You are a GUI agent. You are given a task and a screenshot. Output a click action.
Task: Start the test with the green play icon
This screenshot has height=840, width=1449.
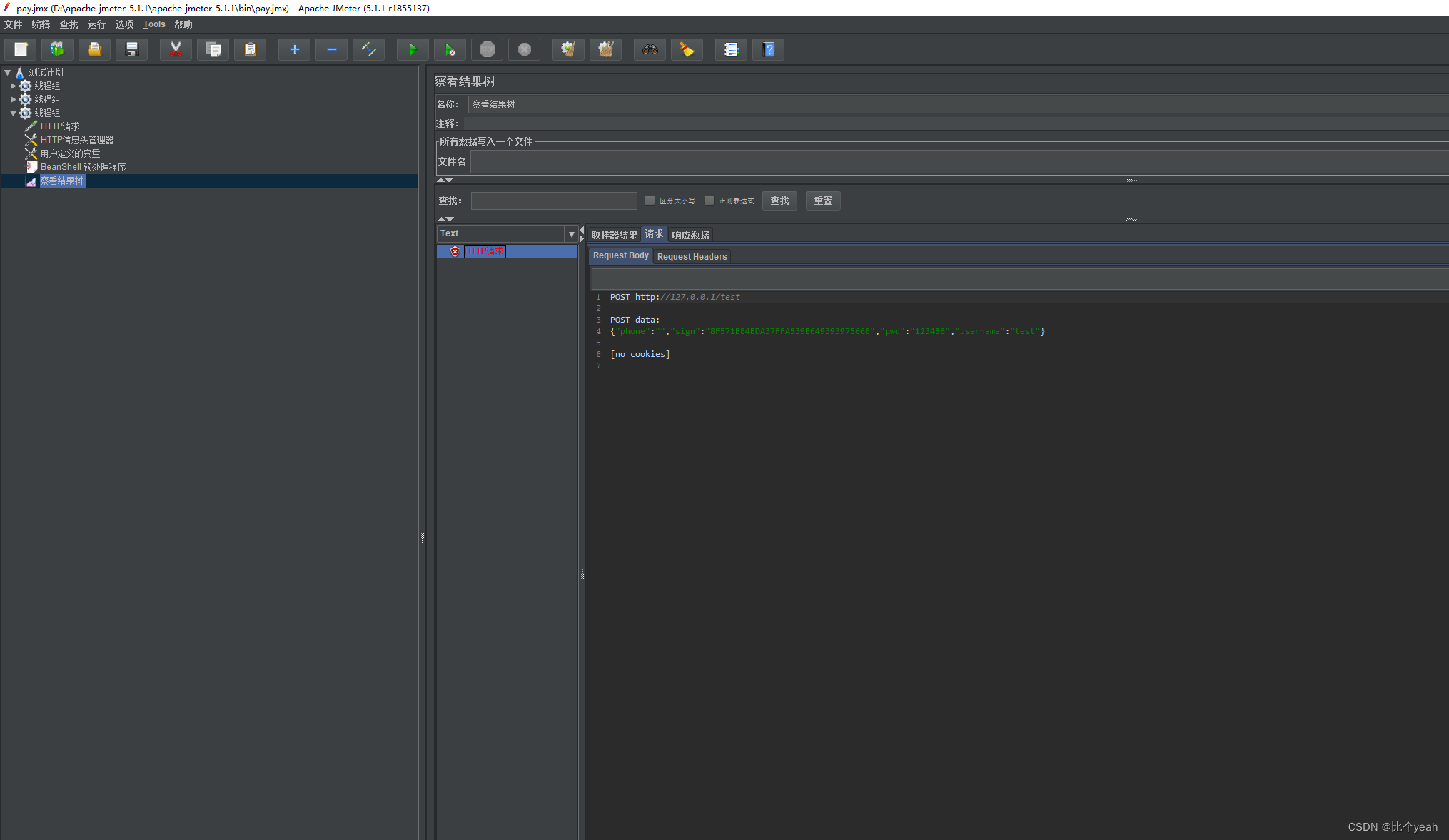pyautogui.click(x=413, y=49)
